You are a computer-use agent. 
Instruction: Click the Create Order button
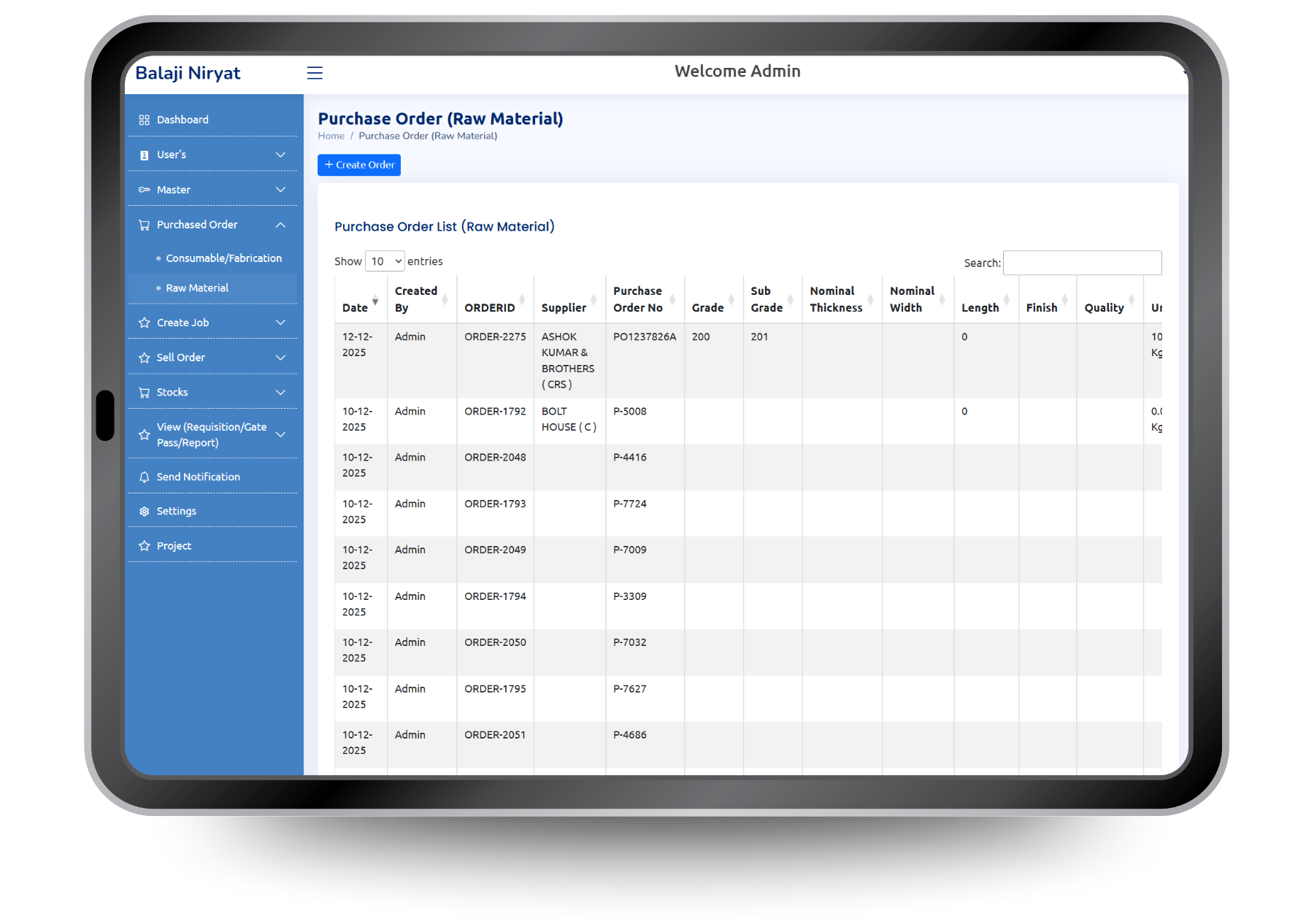359,165
